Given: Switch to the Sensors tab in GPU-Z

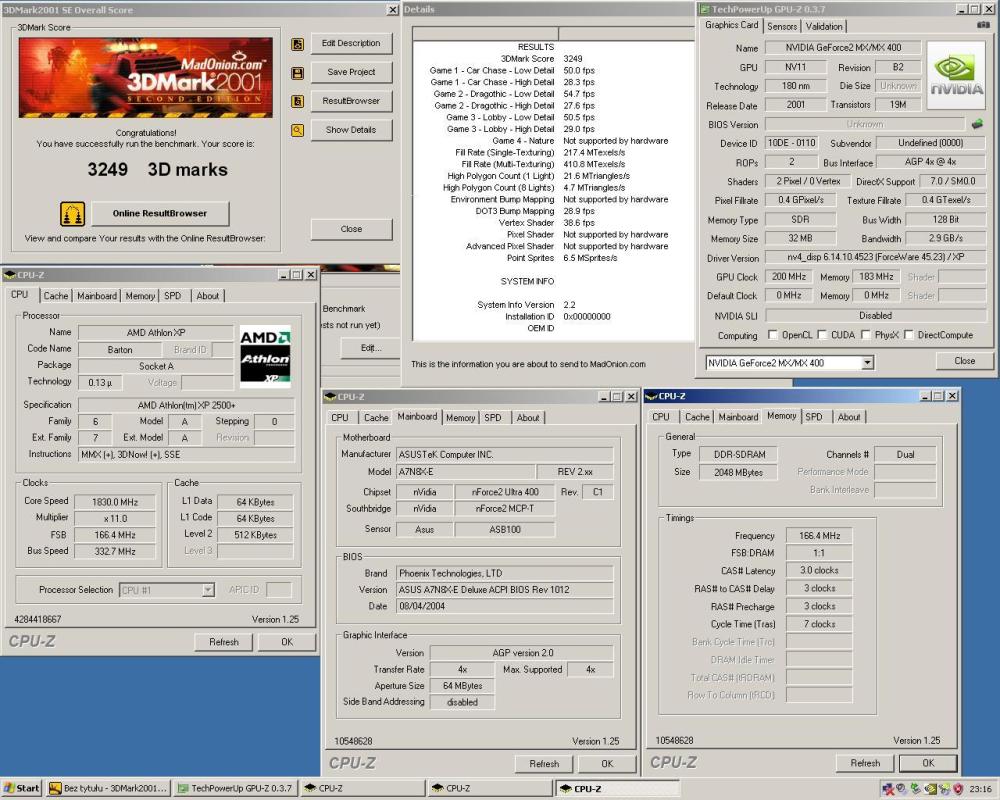Looking at the screenshot, I should click(781, 27).
